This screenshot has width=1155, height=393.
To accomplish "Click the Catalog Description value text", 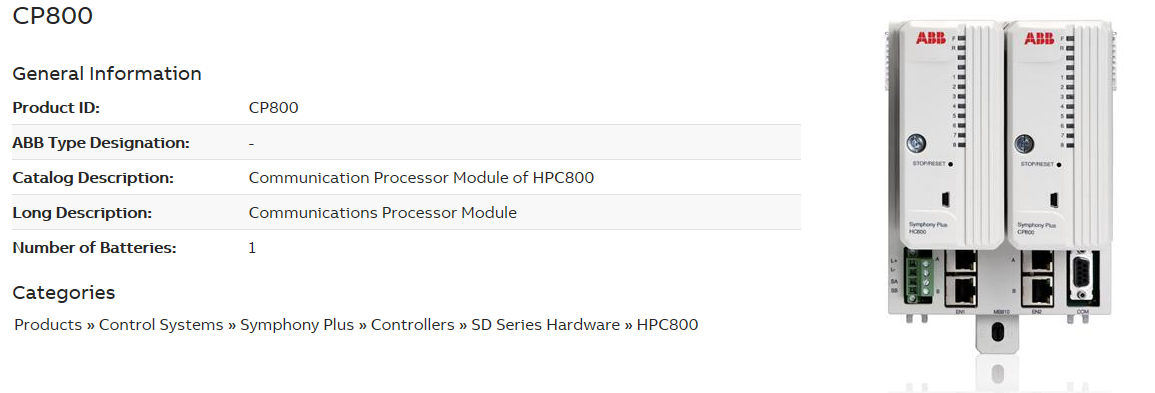I will coord(421,178).
